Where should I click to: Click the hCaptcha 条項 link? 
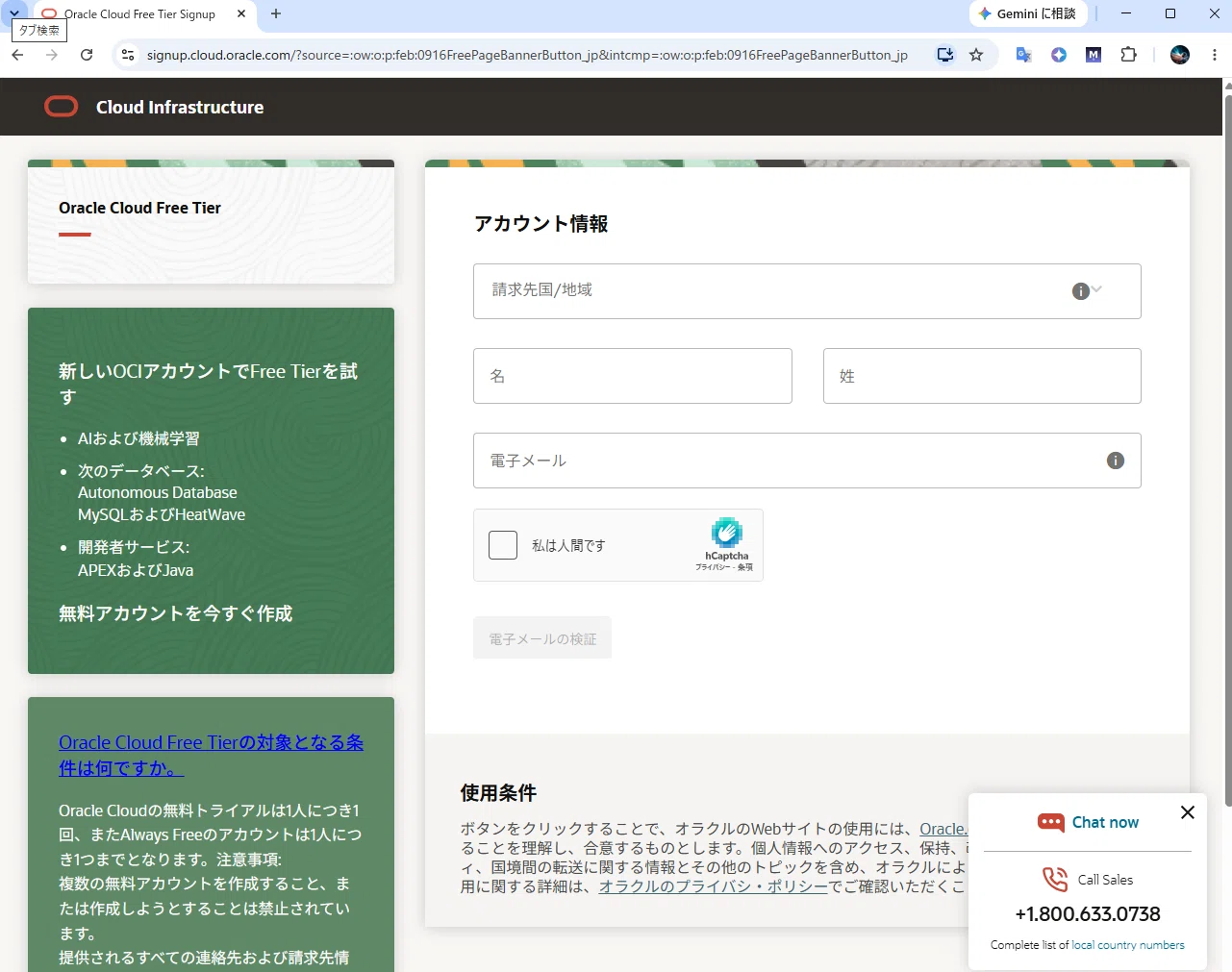[x=745, y=567]
